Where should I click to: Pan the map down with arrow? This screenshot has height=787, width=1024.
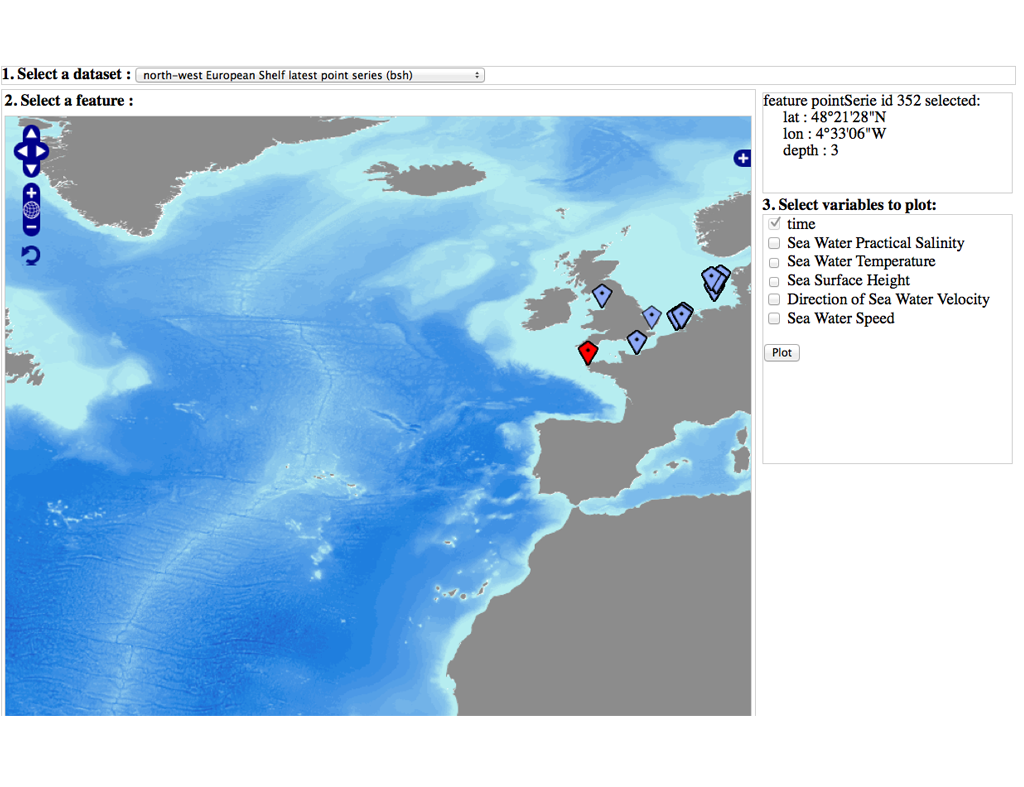click(x=31, y=169)
